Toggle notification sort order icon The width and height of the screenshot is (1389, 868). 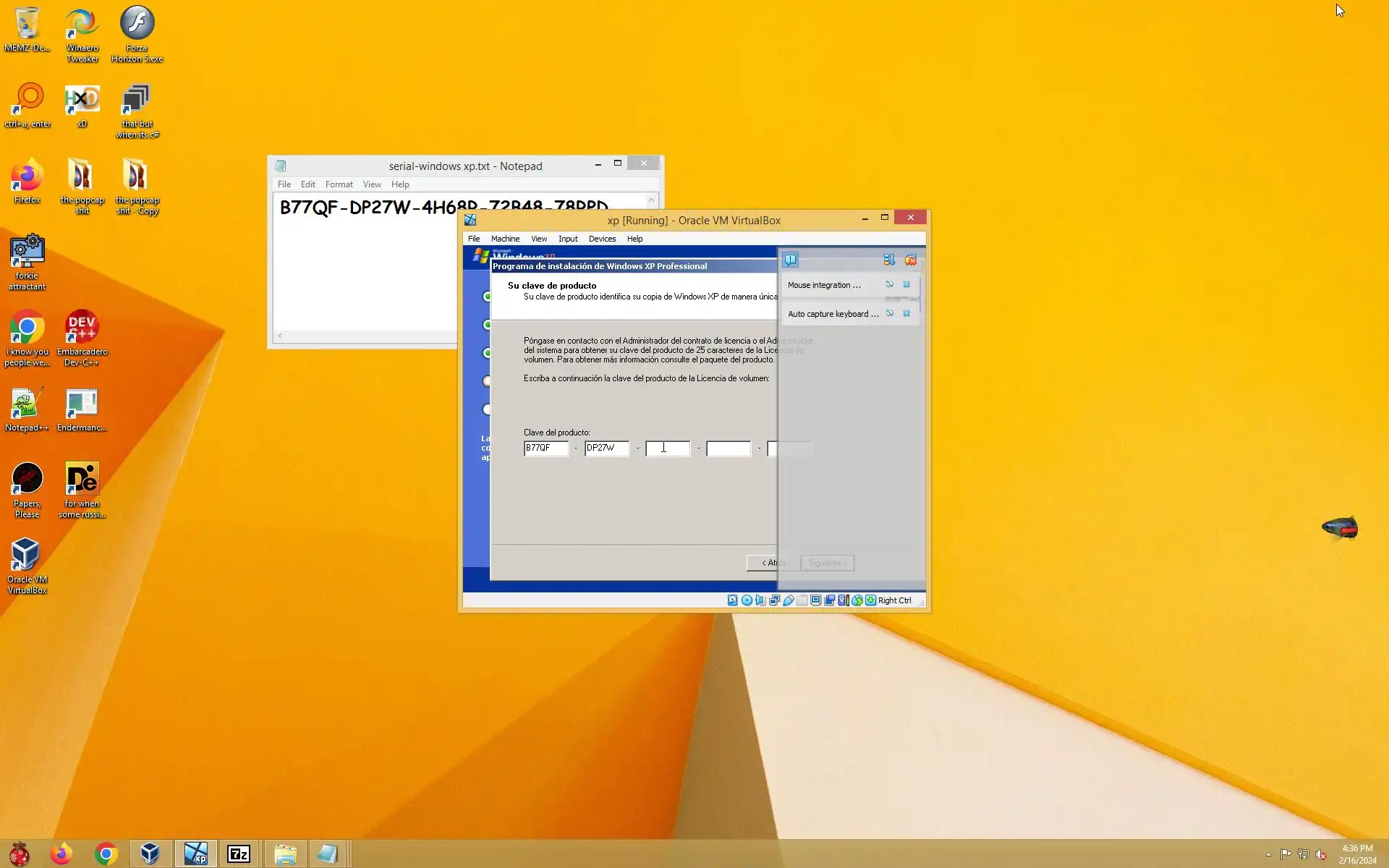tap(888, 260)
